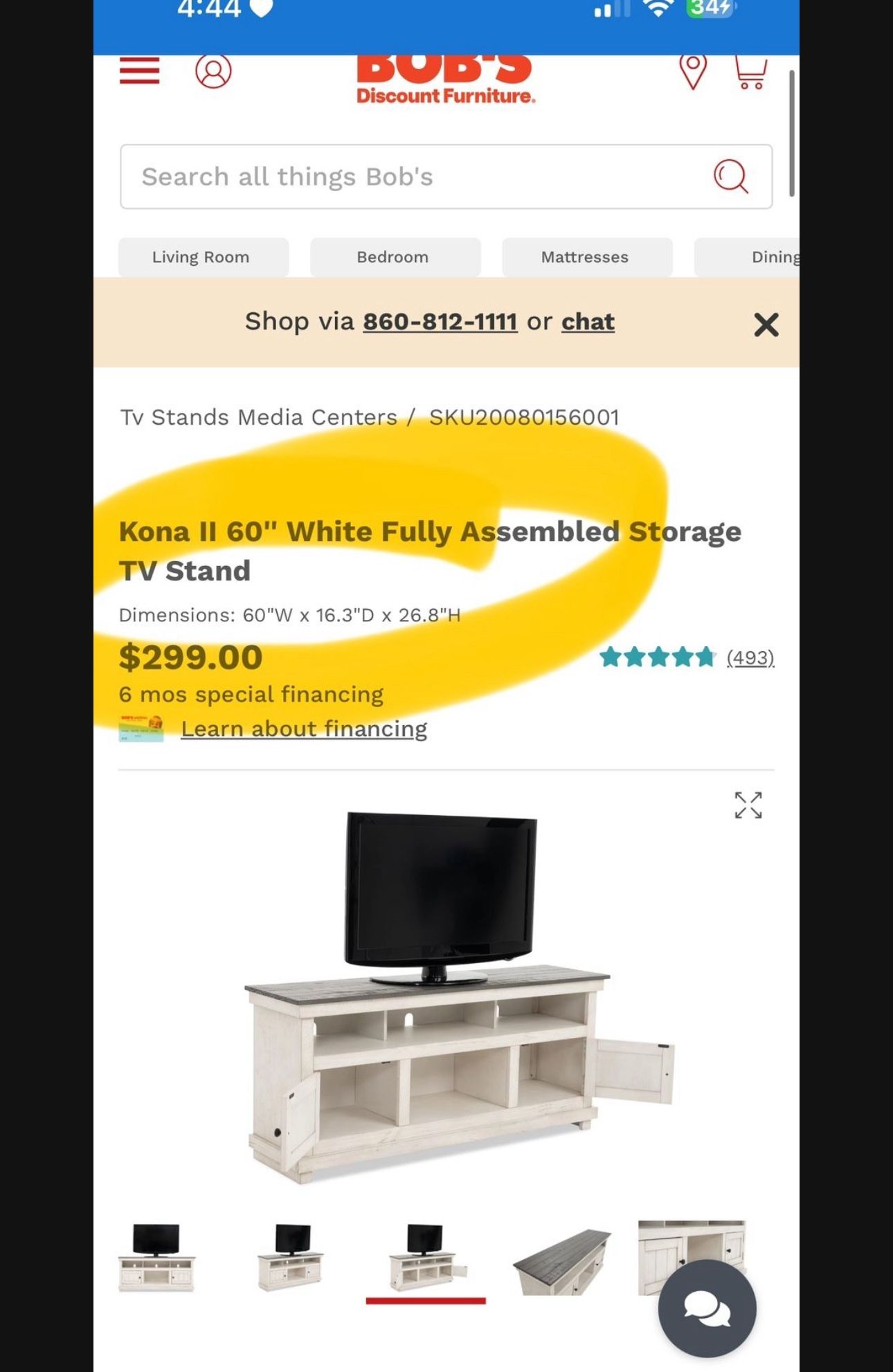Tap the search magnifier icon
The image size is (893, 1372).
[731, 176]
